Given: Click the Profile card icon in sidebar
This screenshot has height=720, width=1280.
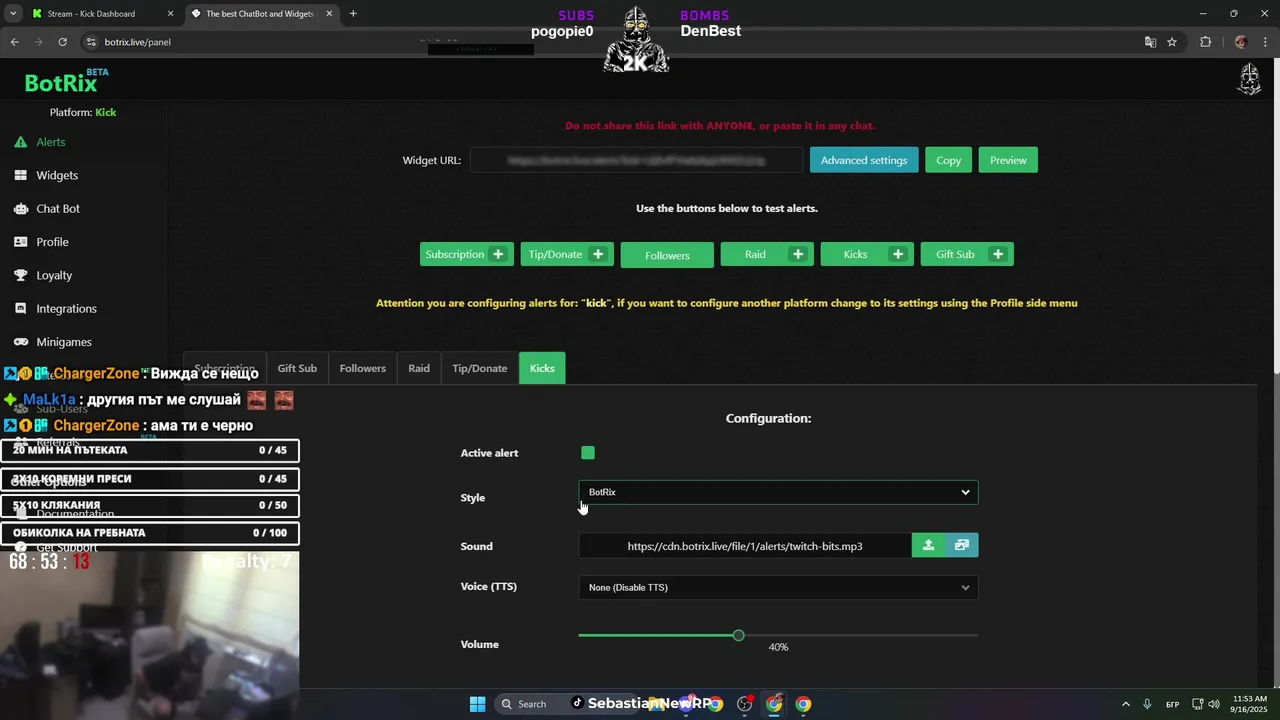Looking at the screenshot, I should pyautogui.click(x=20, y=242).
